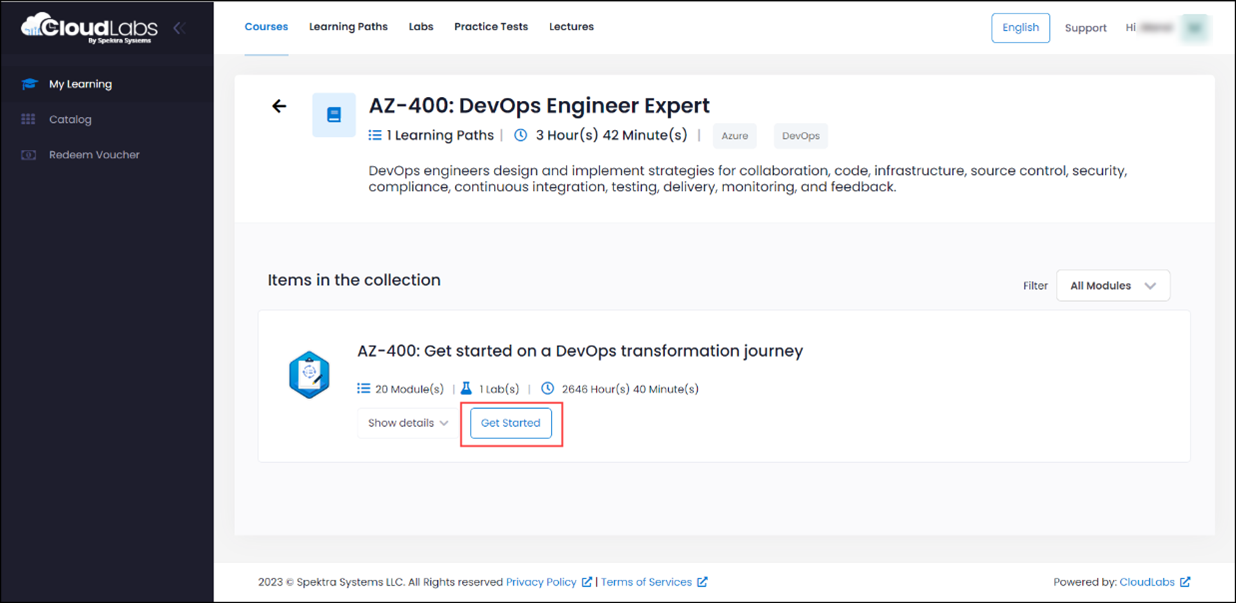Click the Items in the collection heading
1236x603 pixels.
click(354, 280)
